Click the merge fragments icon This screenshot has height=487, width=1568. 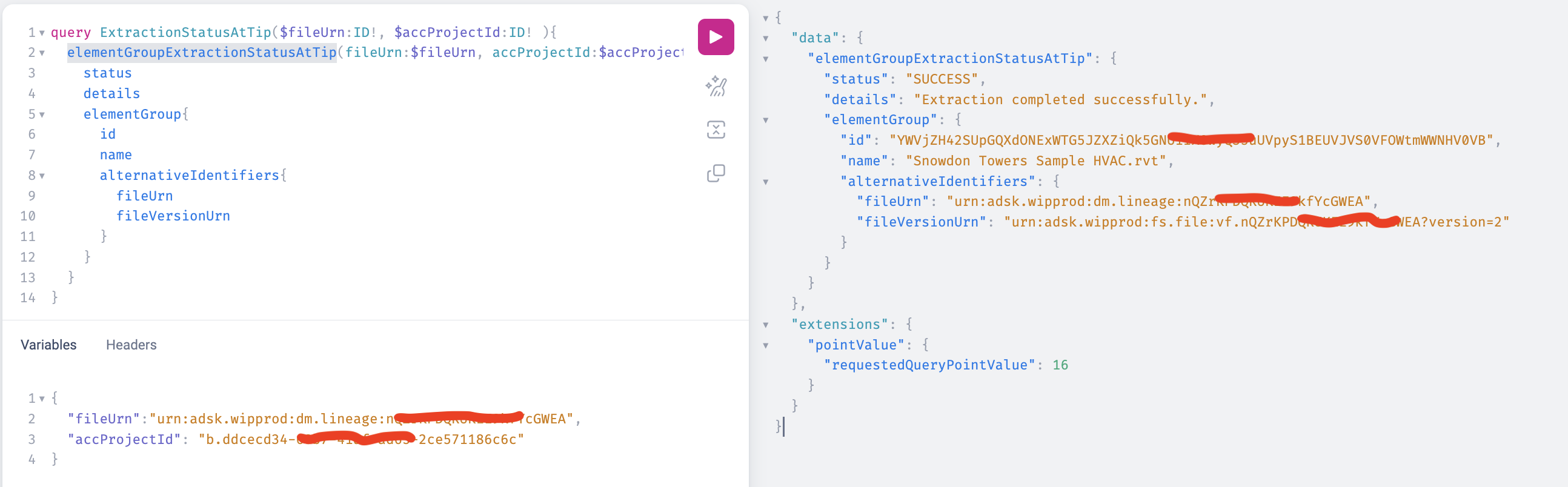716,130
